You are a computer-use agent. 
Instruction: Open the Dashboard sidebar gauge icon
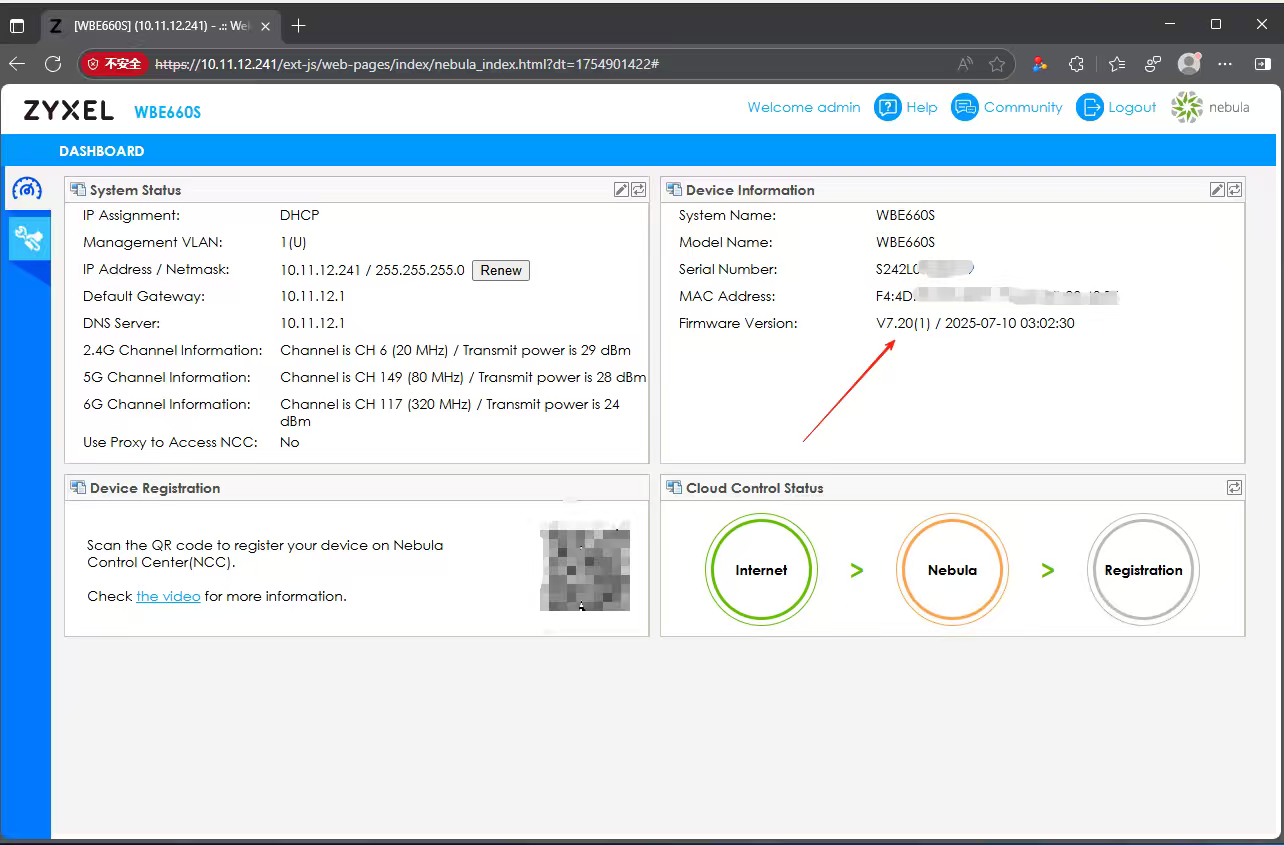27,188
